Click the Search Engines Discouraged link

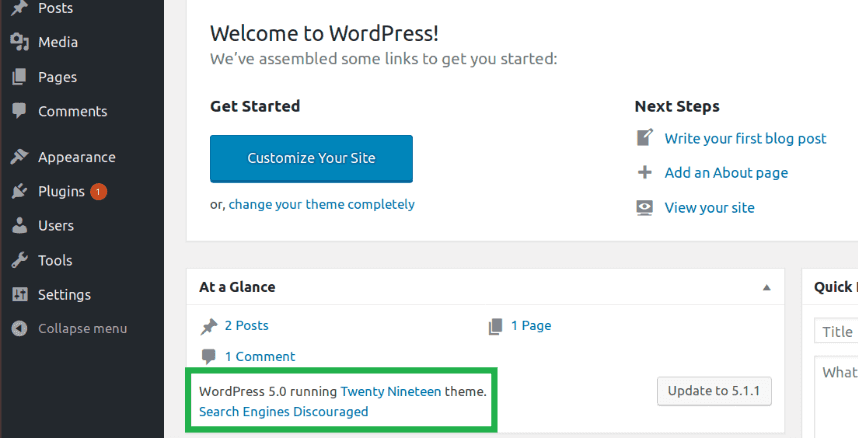pyautogui.click(x=283, y=411)
